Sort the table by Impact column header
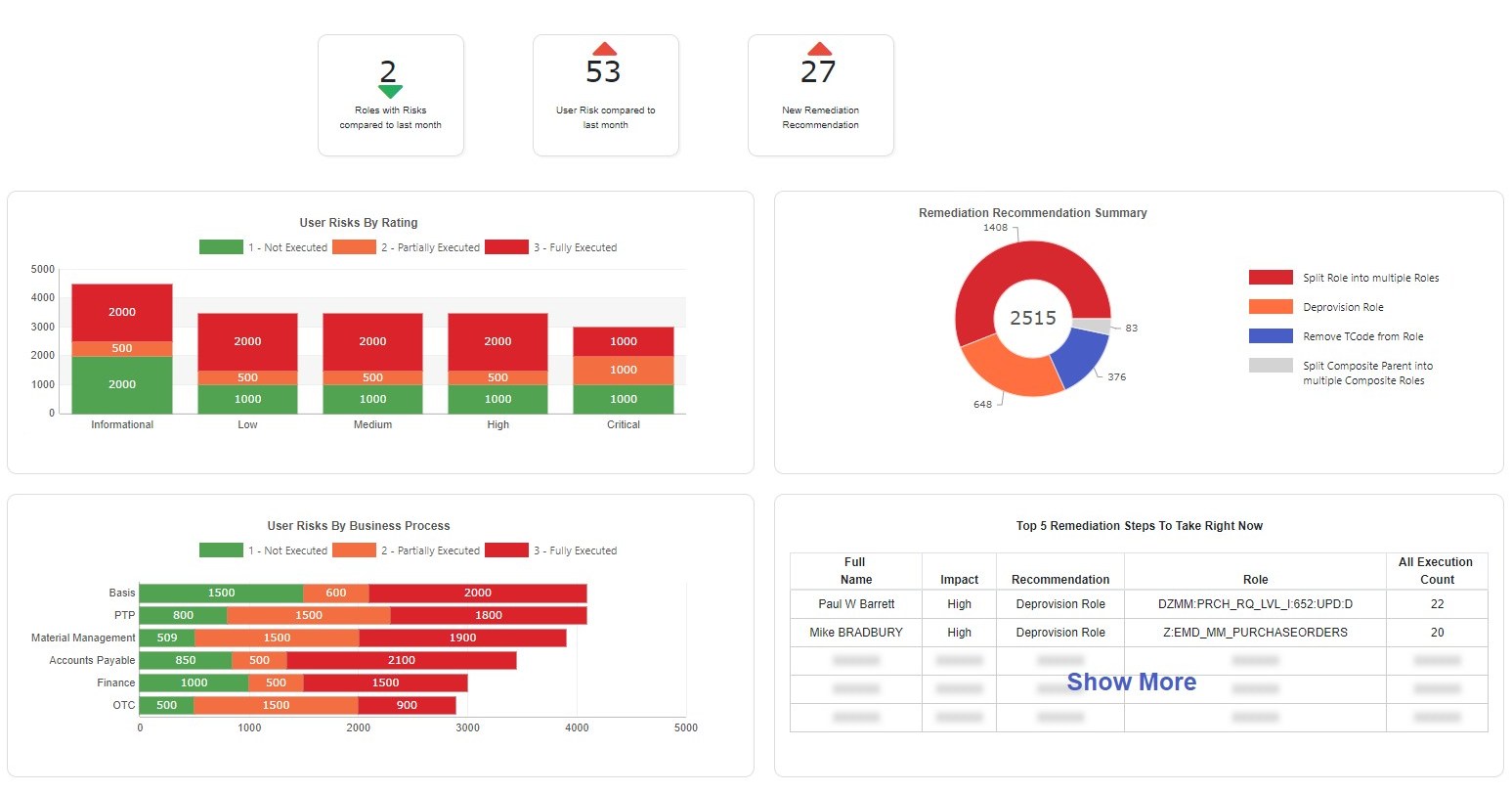 pos(959,579)
